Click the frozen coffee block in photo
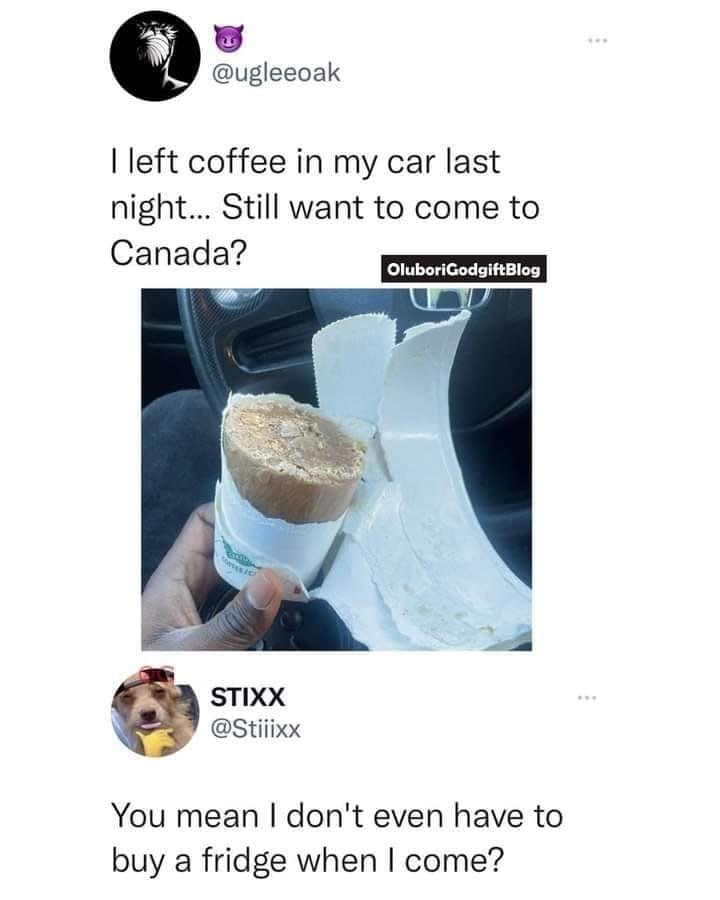 (x=294, y=455)
